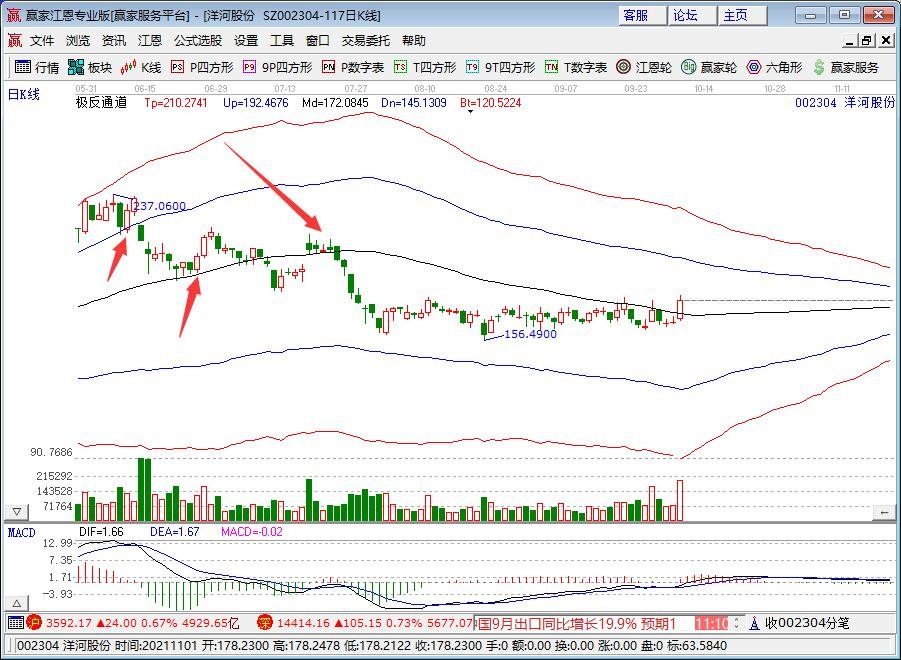
Task: Click the 论坛 forum button
Action: (685, 15)
